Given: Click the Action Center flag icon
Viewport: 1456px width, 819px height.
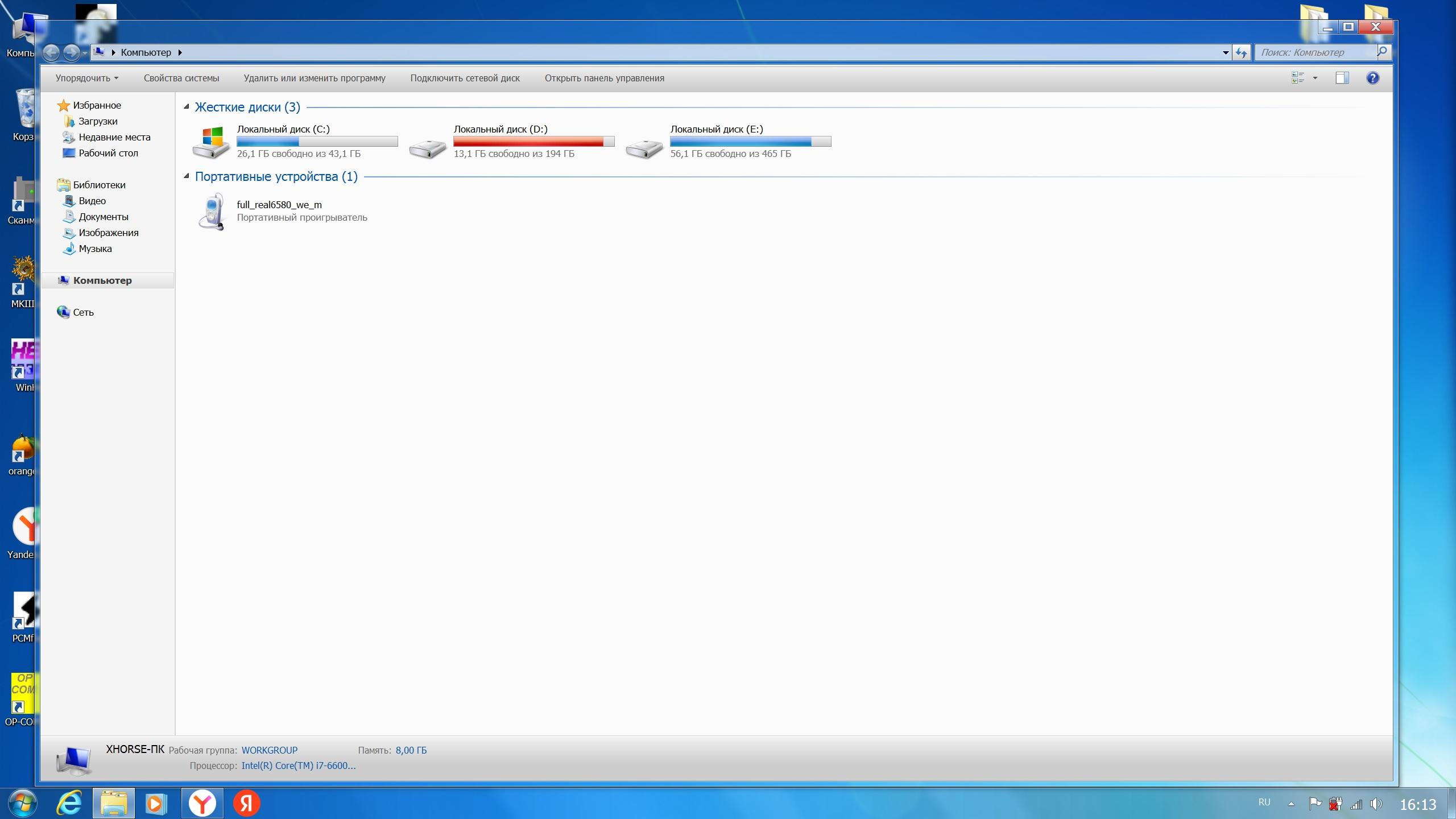Looking at the screenshot, I should point(1315,804).
